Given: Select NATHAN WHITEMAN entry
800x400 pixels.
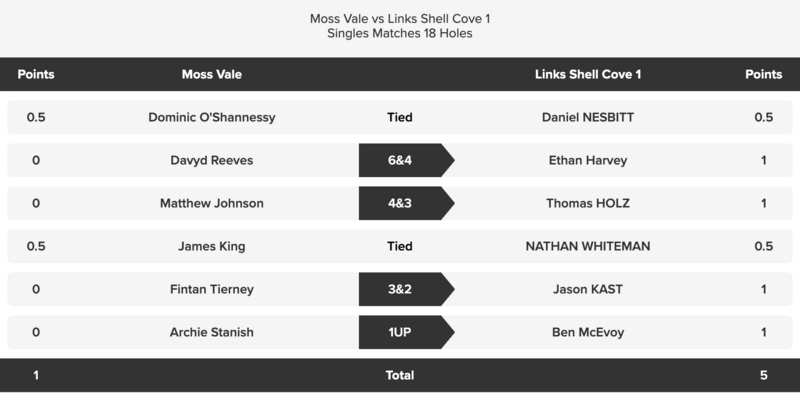Looking at the screenshot, I should [x=588, y=246].
